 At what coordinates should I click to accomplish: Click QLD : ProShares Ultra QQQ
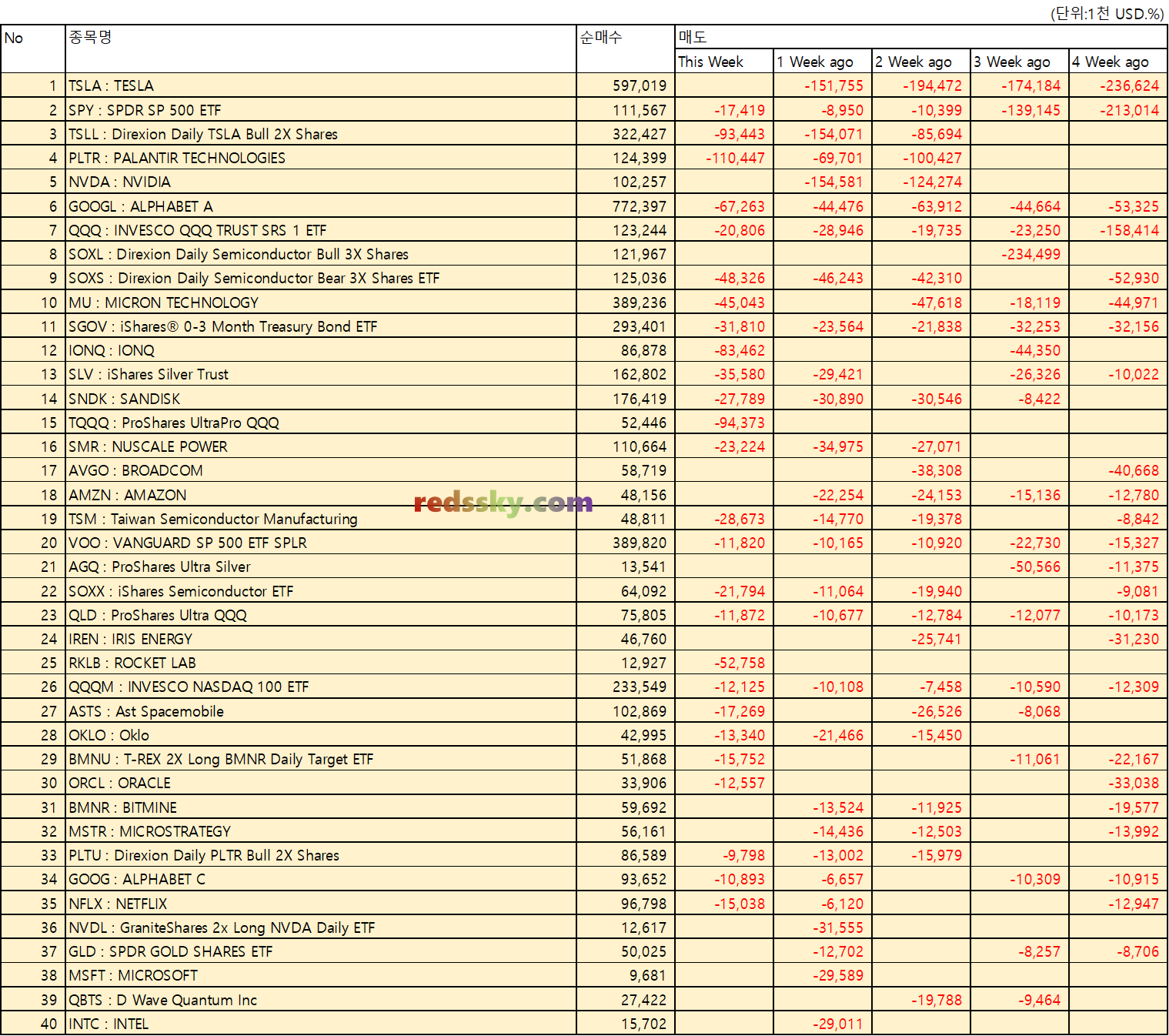[x=158, y=615]
